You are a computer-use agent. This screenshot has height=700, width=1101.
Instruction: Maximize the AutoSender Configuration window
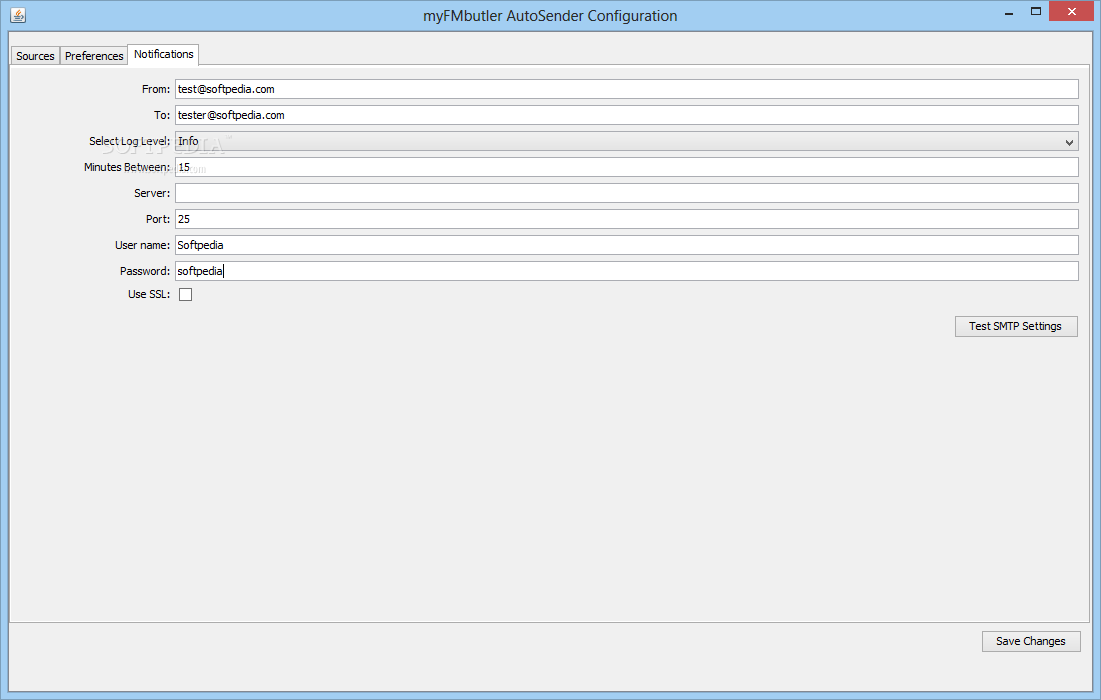[x=1036, y=11]
